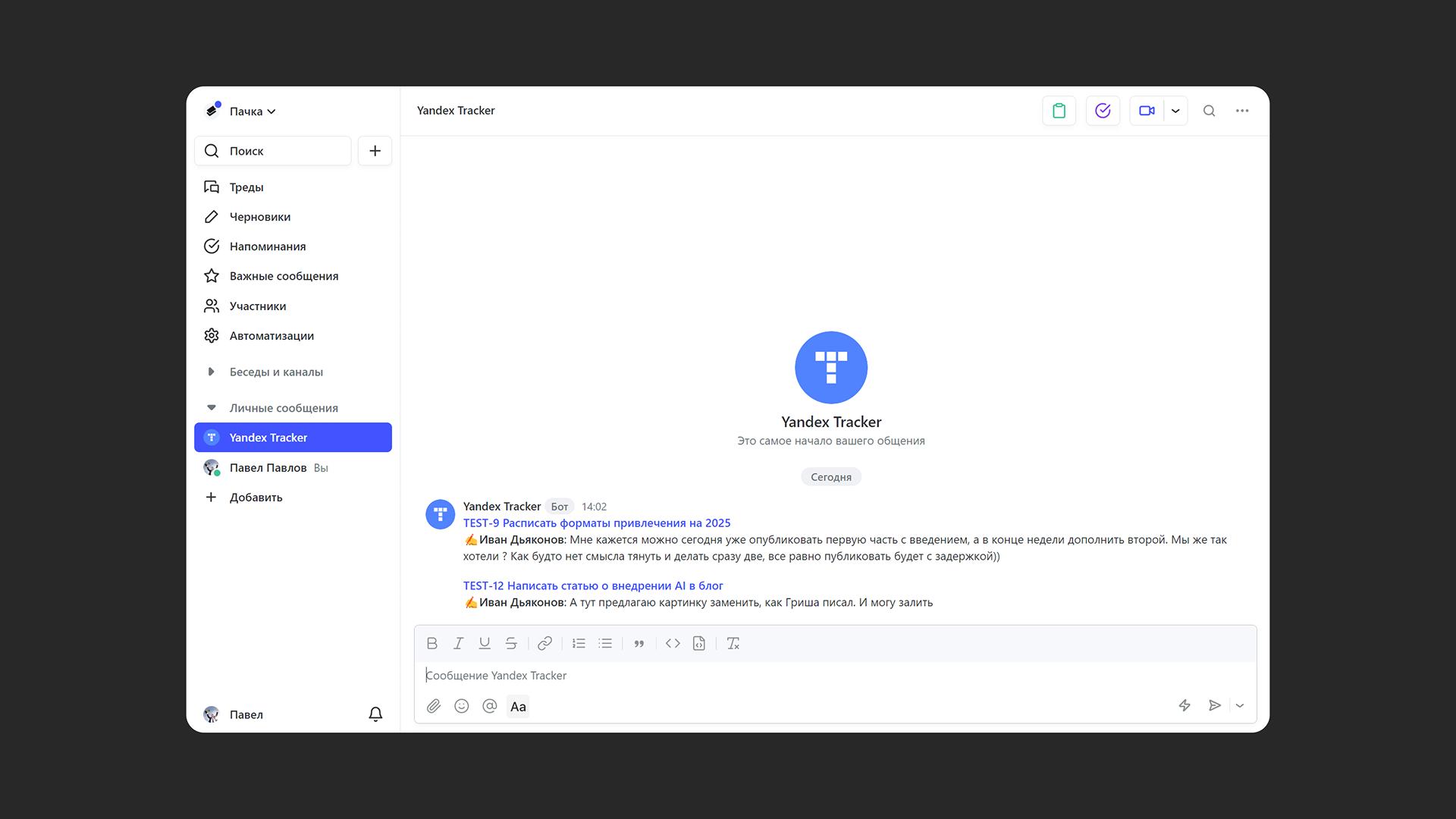Open the green clipboard icon in header
The image size is (1456, 819).
click(x=1059, y=111)
